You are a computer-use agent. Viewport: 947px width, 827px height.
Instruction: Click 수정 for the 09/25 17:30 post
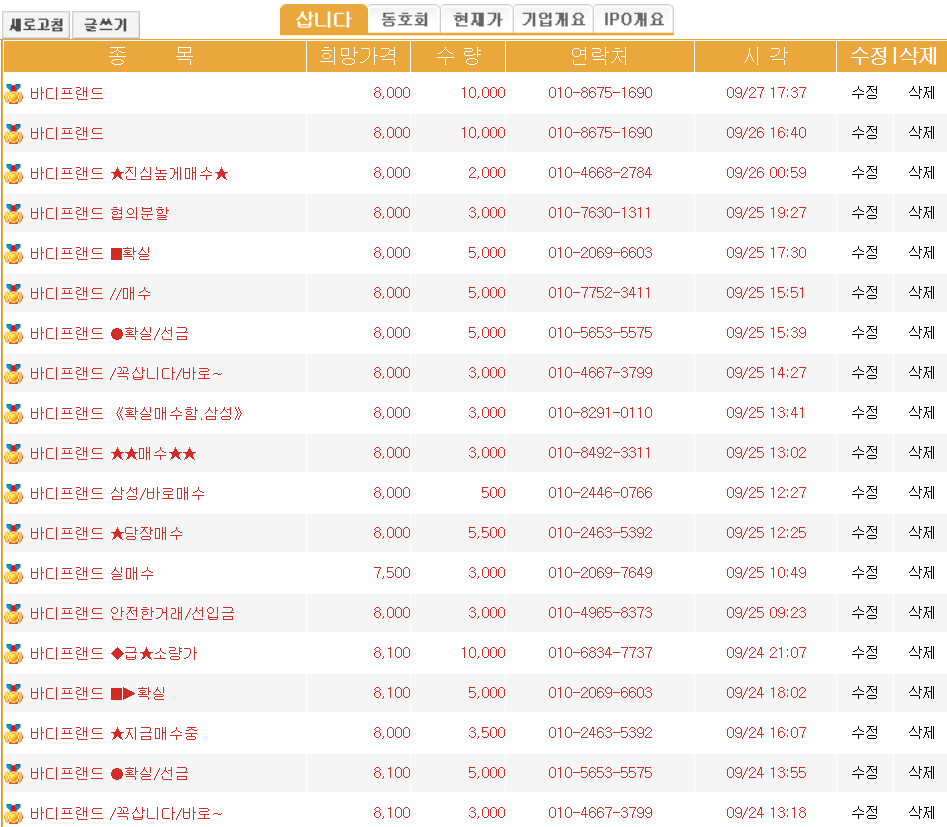click(864, 253)
